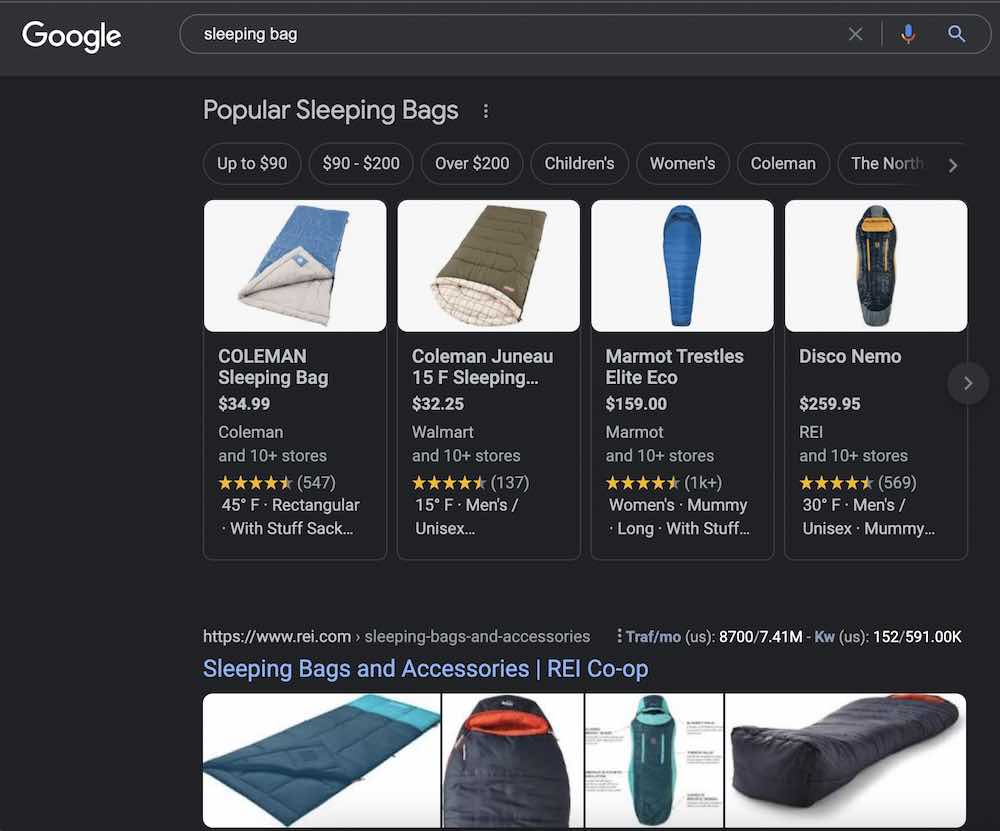
Task: Click the Google logo
Action: [x=71, y=36]
